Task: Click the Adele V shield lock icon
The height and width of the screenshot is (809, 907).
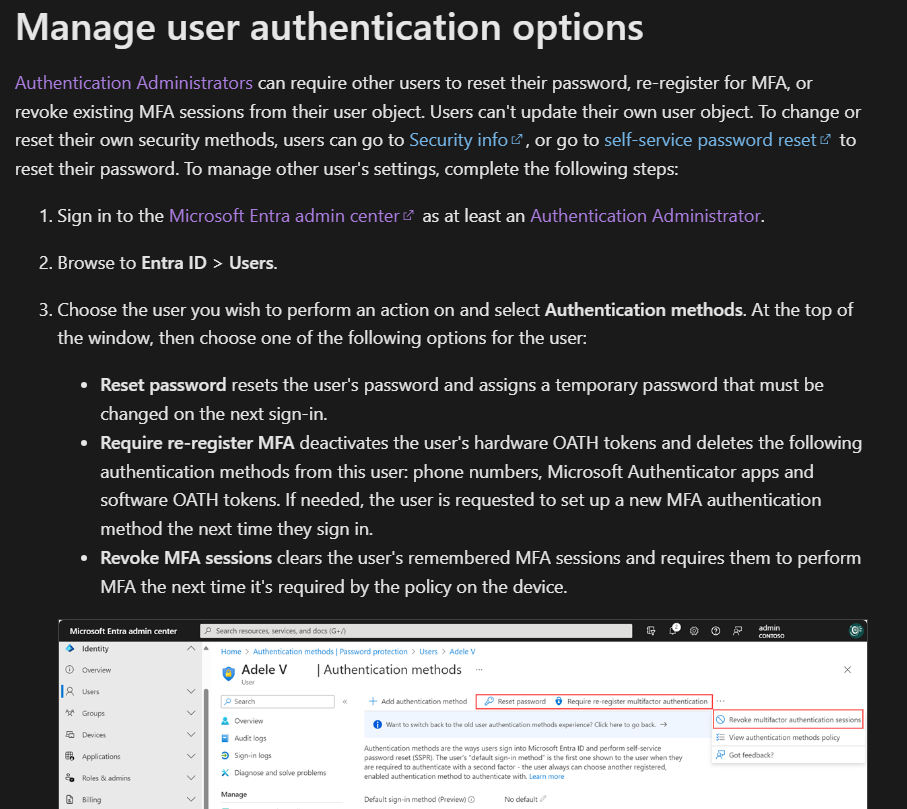Action: [x=228, y=673]
